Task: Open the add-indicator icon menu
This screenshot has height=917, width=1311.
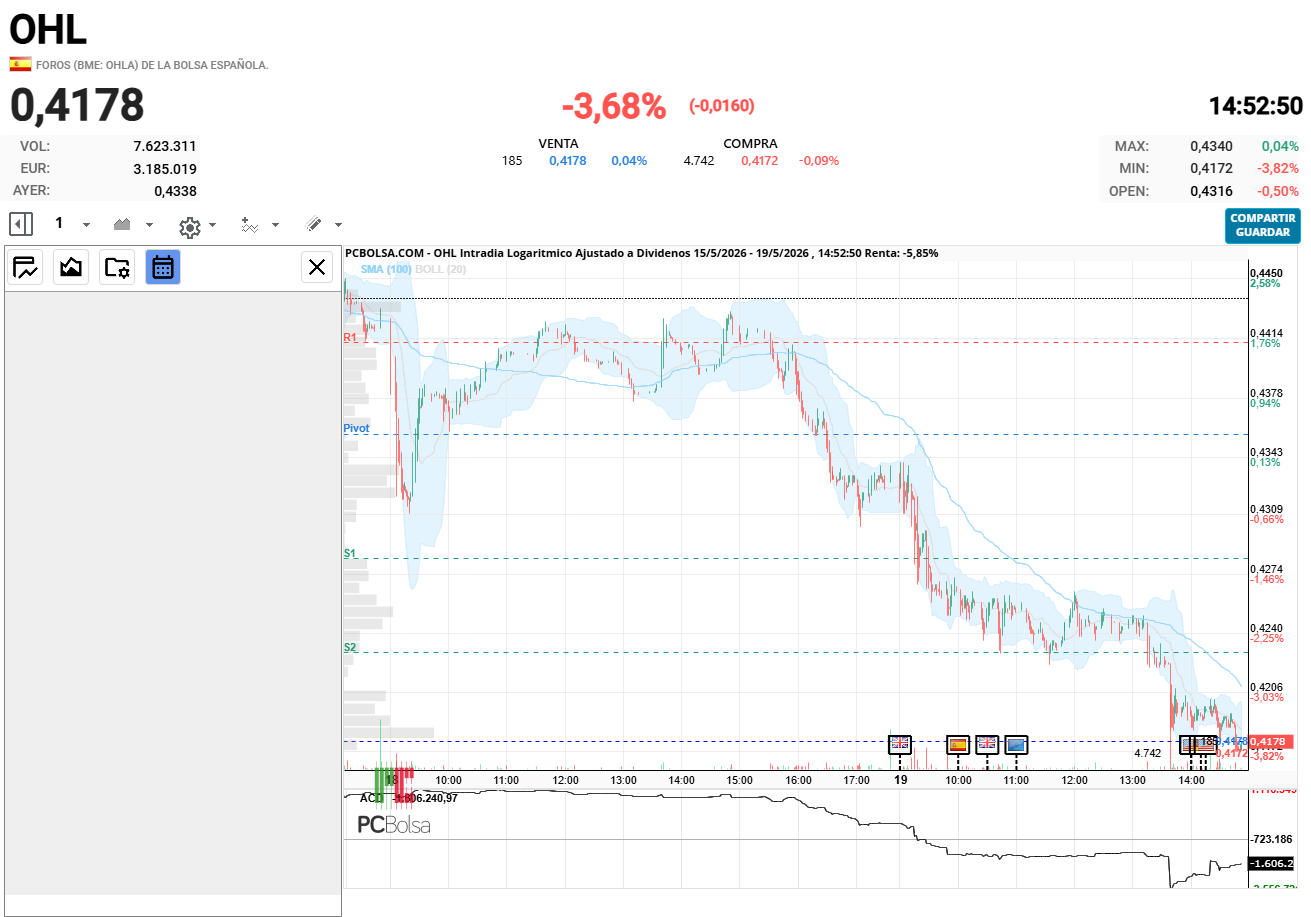Action: (250, 225)
